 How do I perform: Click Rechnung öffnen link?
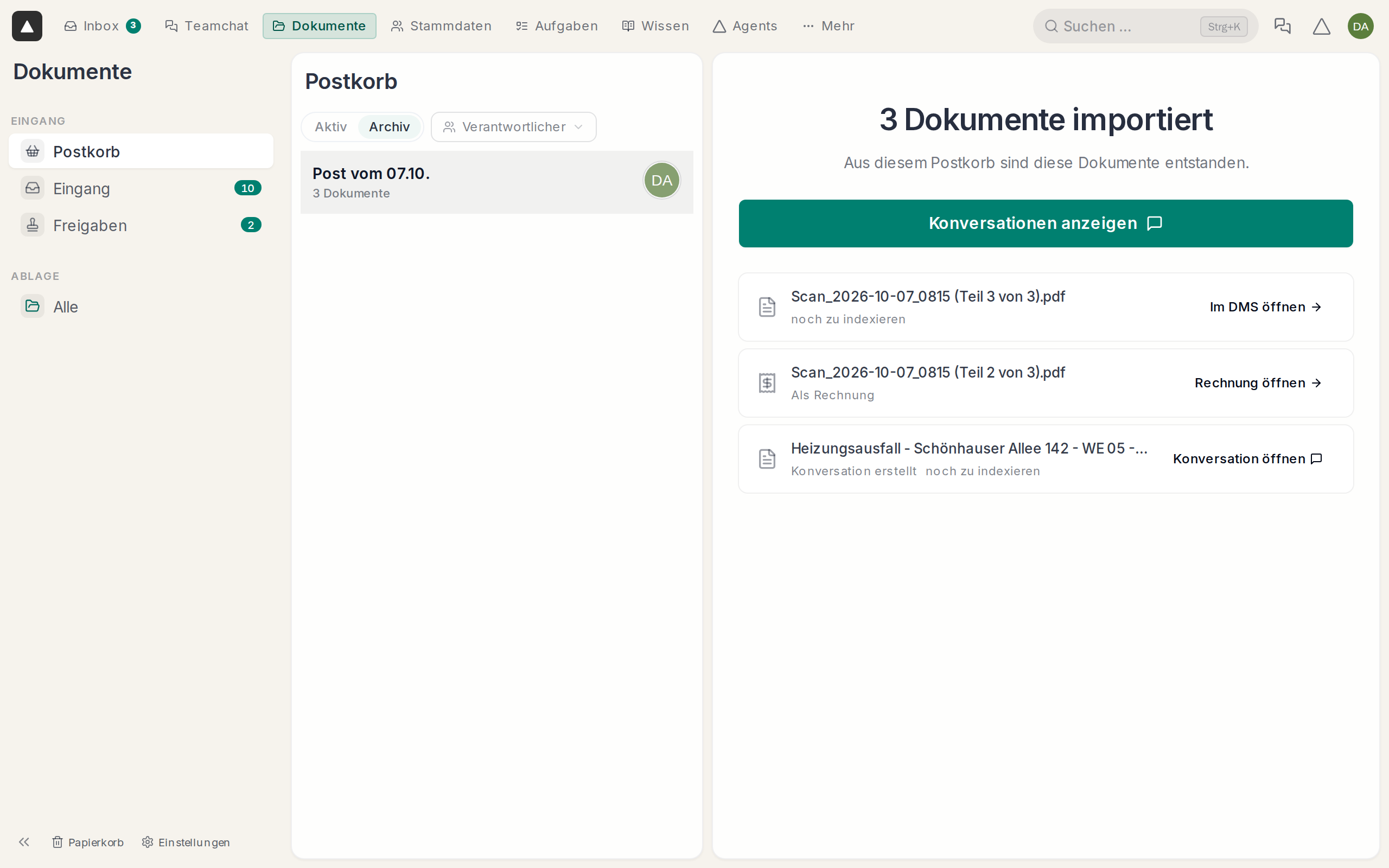1258,383
